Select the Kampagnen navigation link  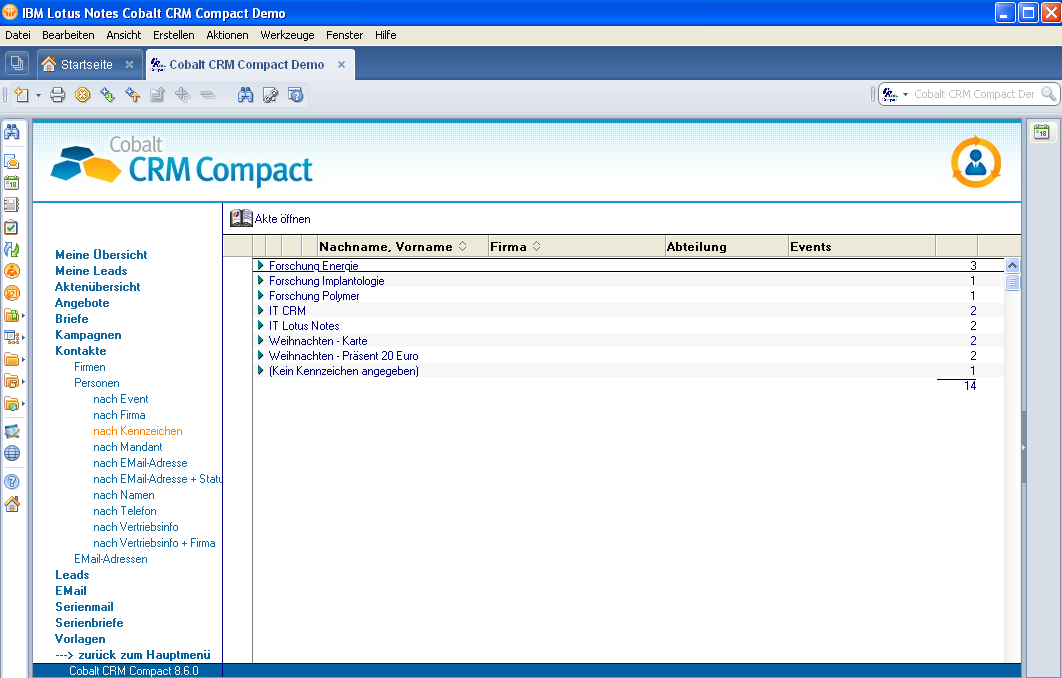click(x=88, y=335)
